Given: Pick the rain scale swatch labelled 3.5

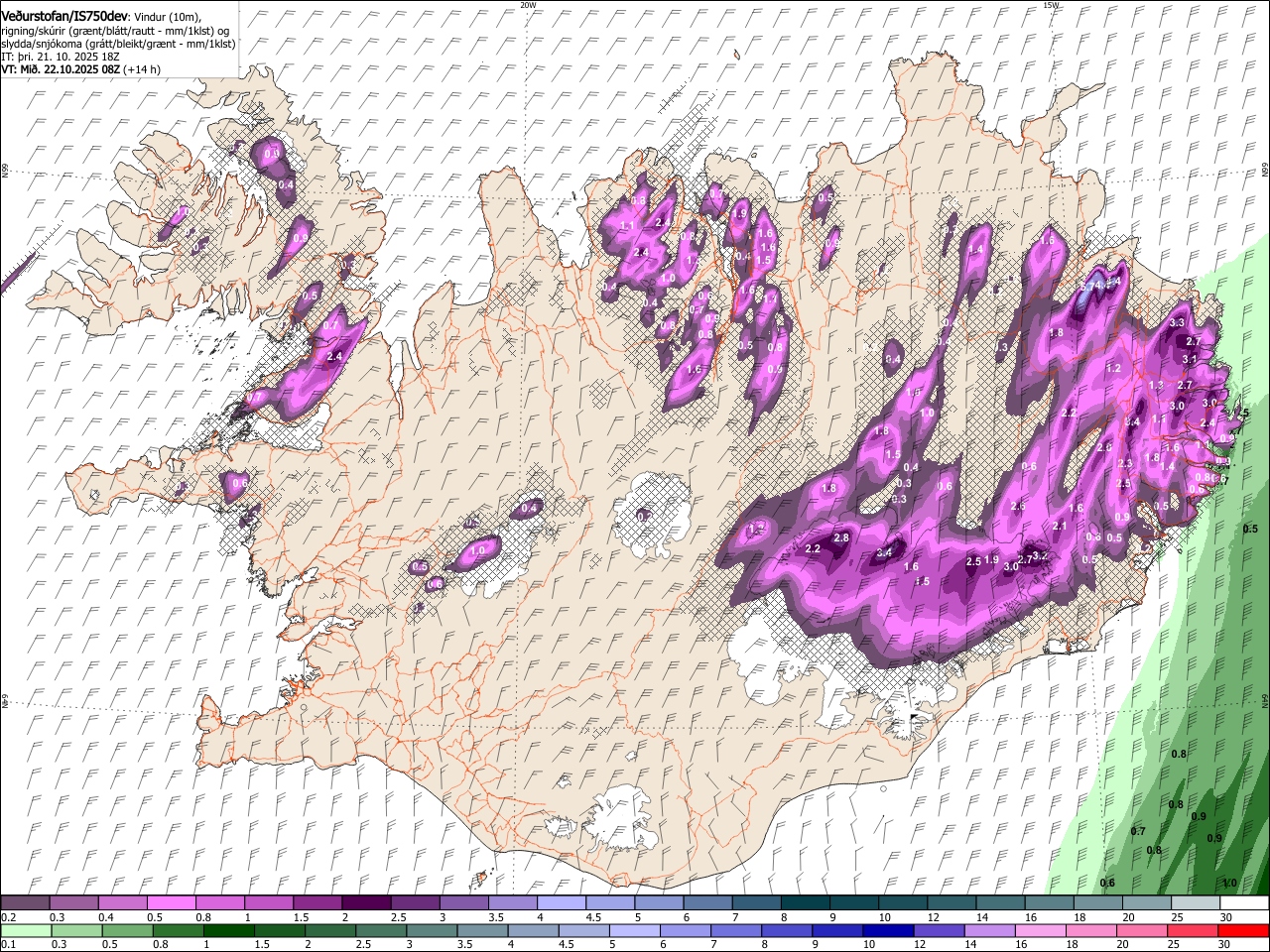Looking at the screenshot, I should click(x=482, y=931).
